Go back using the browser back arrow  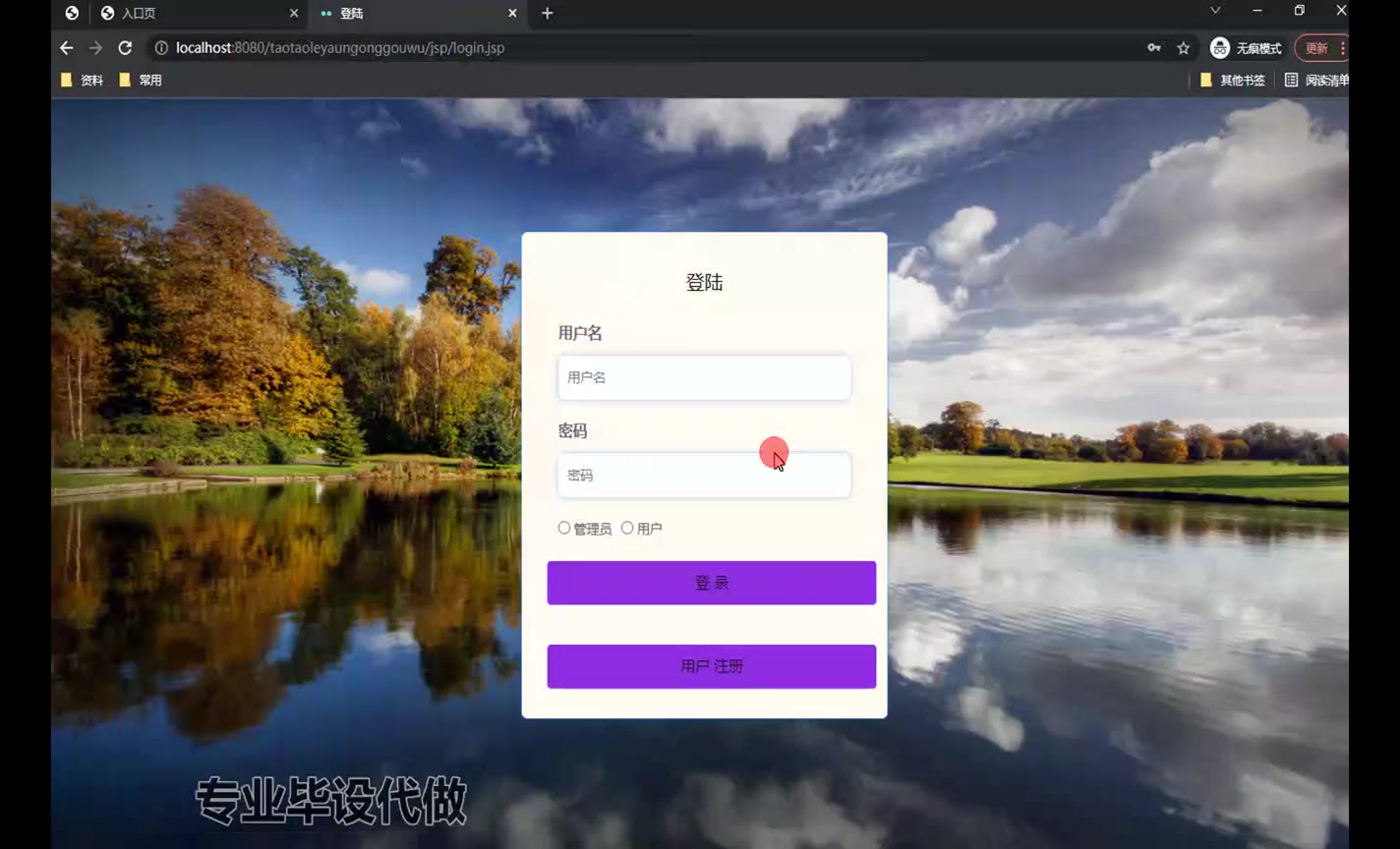click(x=67, y=48)
